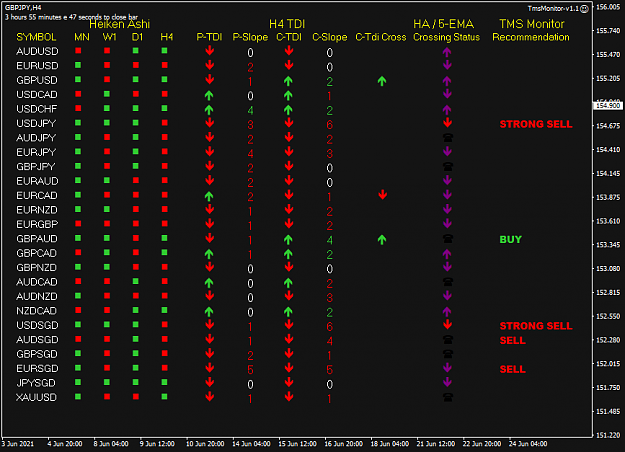Click the C-Slope value 6 for USDJPY
625x452 pixels.
pyautogui.click(x=329, y=125)
